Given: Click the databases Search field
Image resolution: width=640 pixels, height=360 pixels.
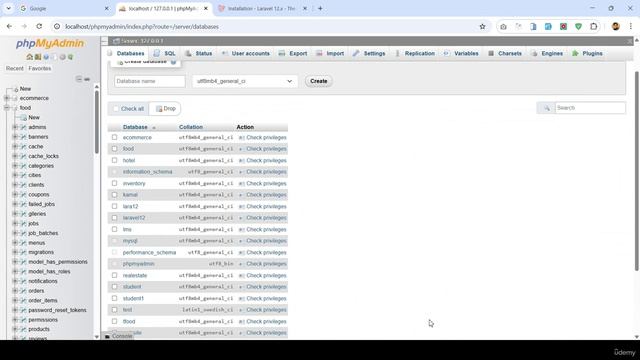Looking at the screenshot, I should click(590, 108).
